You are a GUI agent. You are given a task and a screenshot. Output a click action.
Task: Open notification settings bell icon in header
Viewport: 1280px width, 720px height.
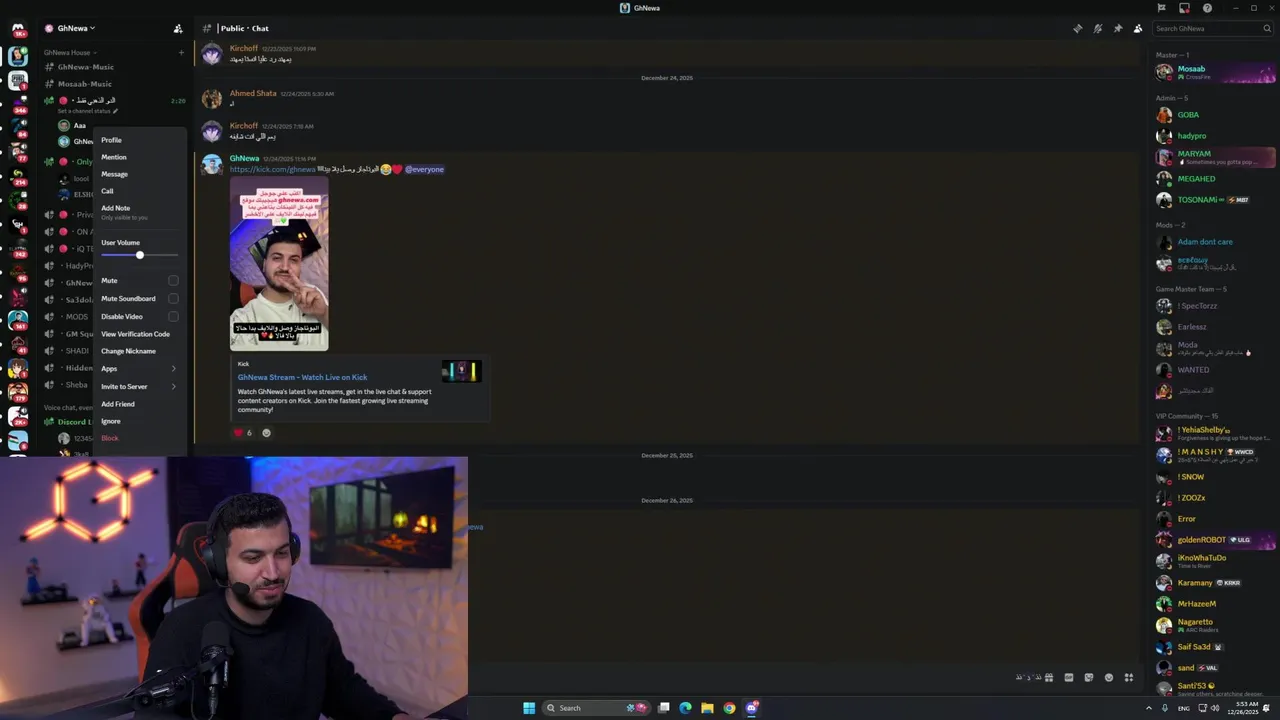1098,28
